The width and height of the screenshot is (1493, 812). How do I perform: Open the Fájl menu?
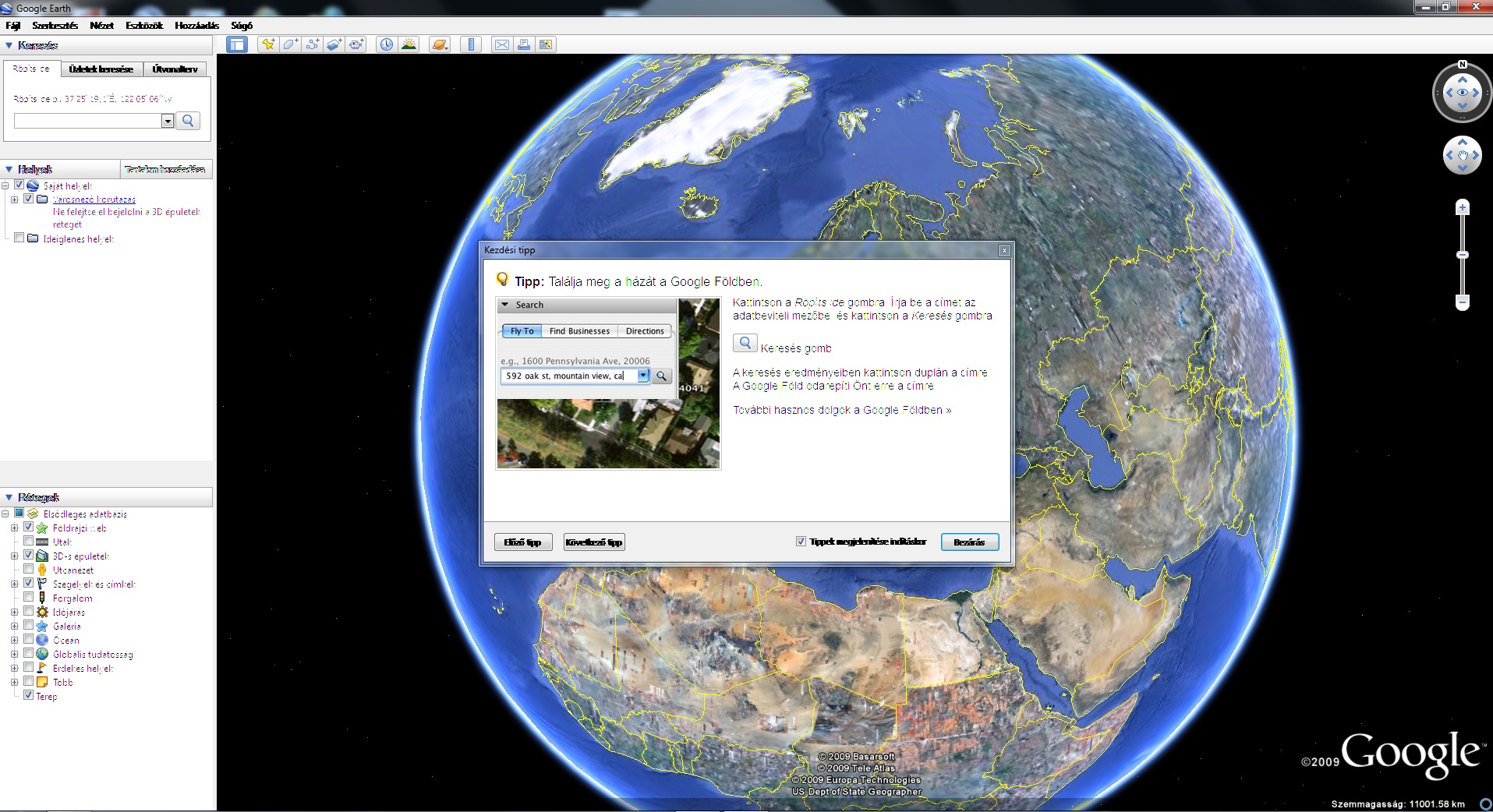click(12, 26)
